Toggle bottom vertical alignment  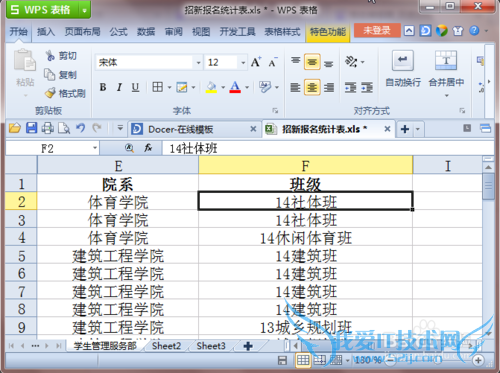(329, 63)
